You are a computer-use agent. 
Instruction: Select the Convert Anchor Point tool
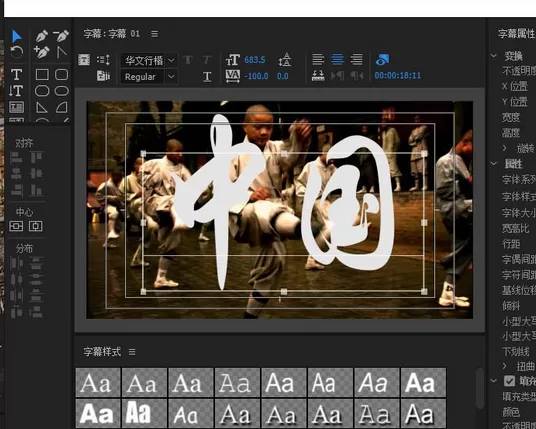tap(62, 52)
